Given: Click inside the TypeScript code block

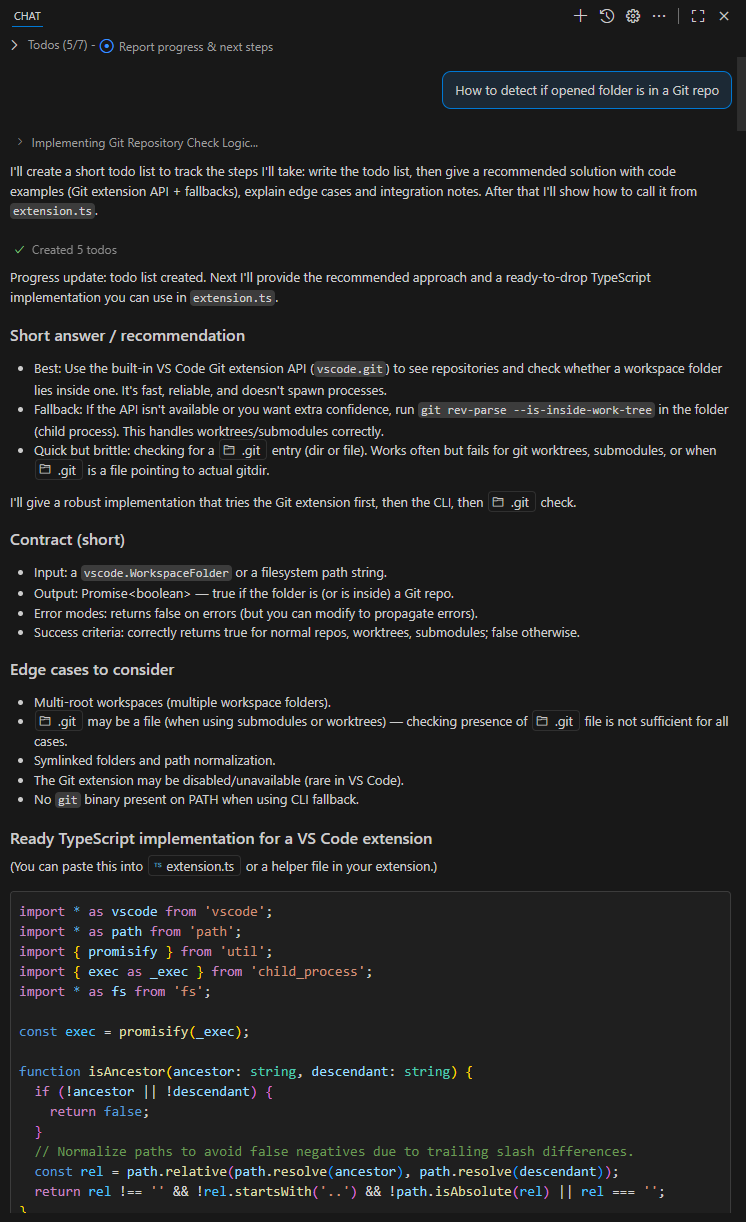Looking at the screenshot, I should (x=370, y=1050).
